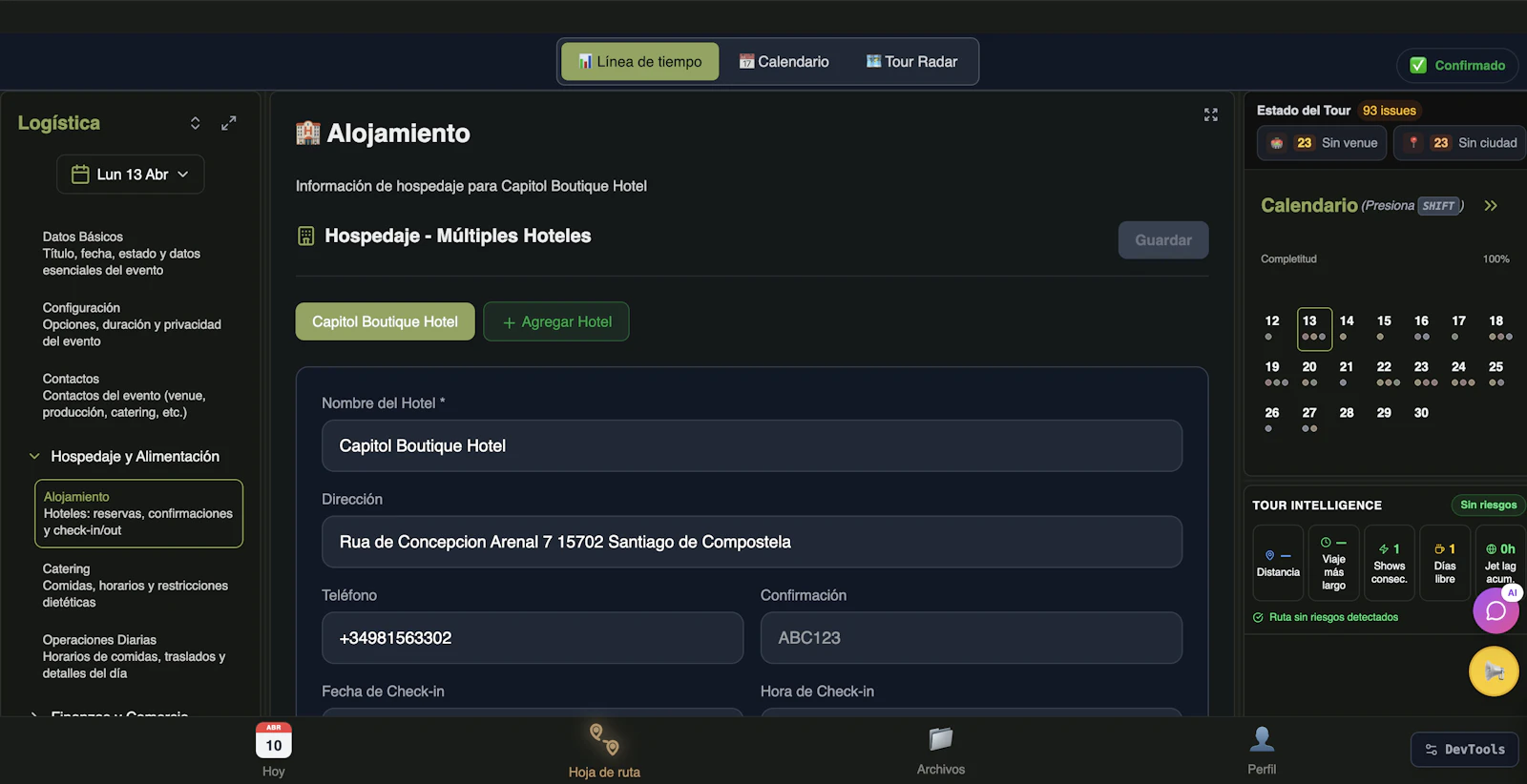1527x784 pixels.
Task: Select calendar day 17
Action: coord(1458,328)
